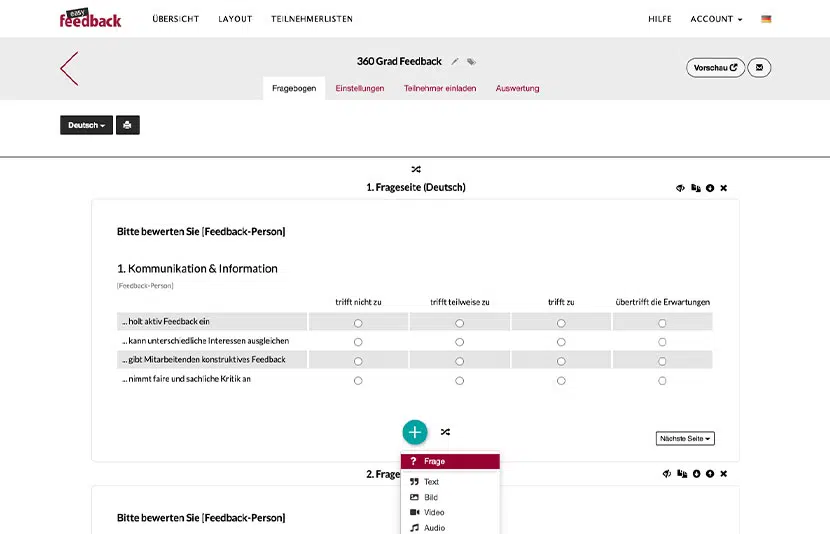Choose Frage from the add-element menu
830x534 pixels.
450,461
